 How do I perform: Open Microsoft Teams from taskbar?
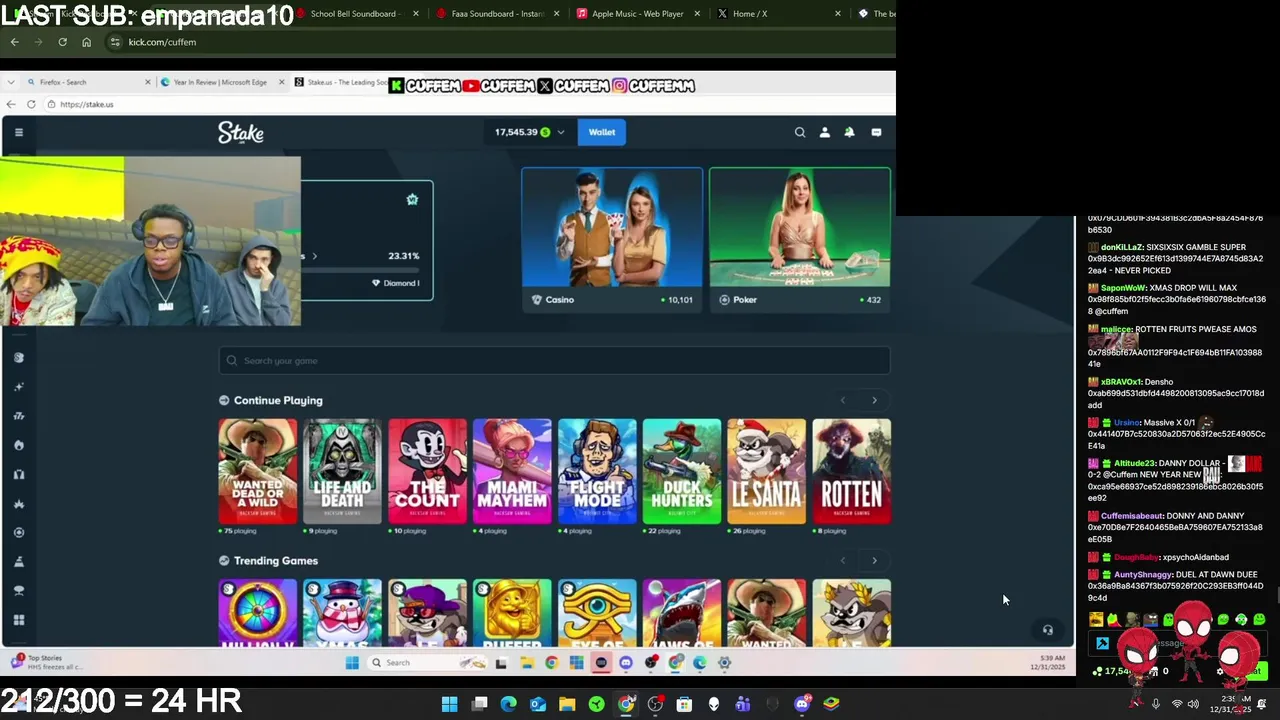743,704
